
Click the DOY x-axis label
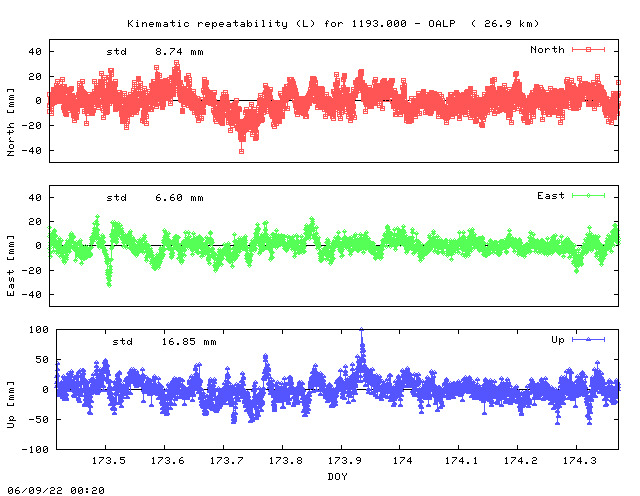[x=338, y=476]
